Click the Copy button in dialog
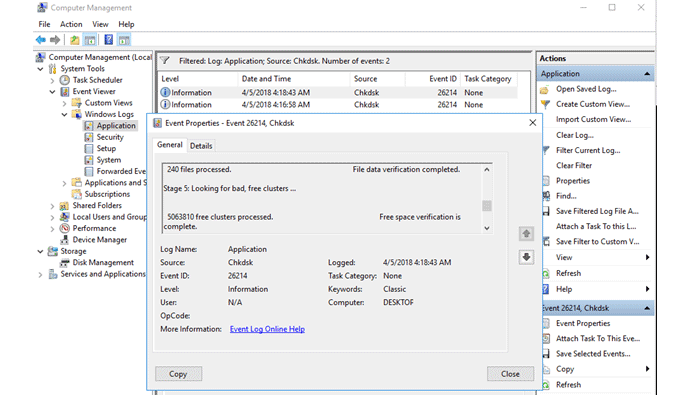Viewport: 694px width, 418px height. [x=178, y=374]
